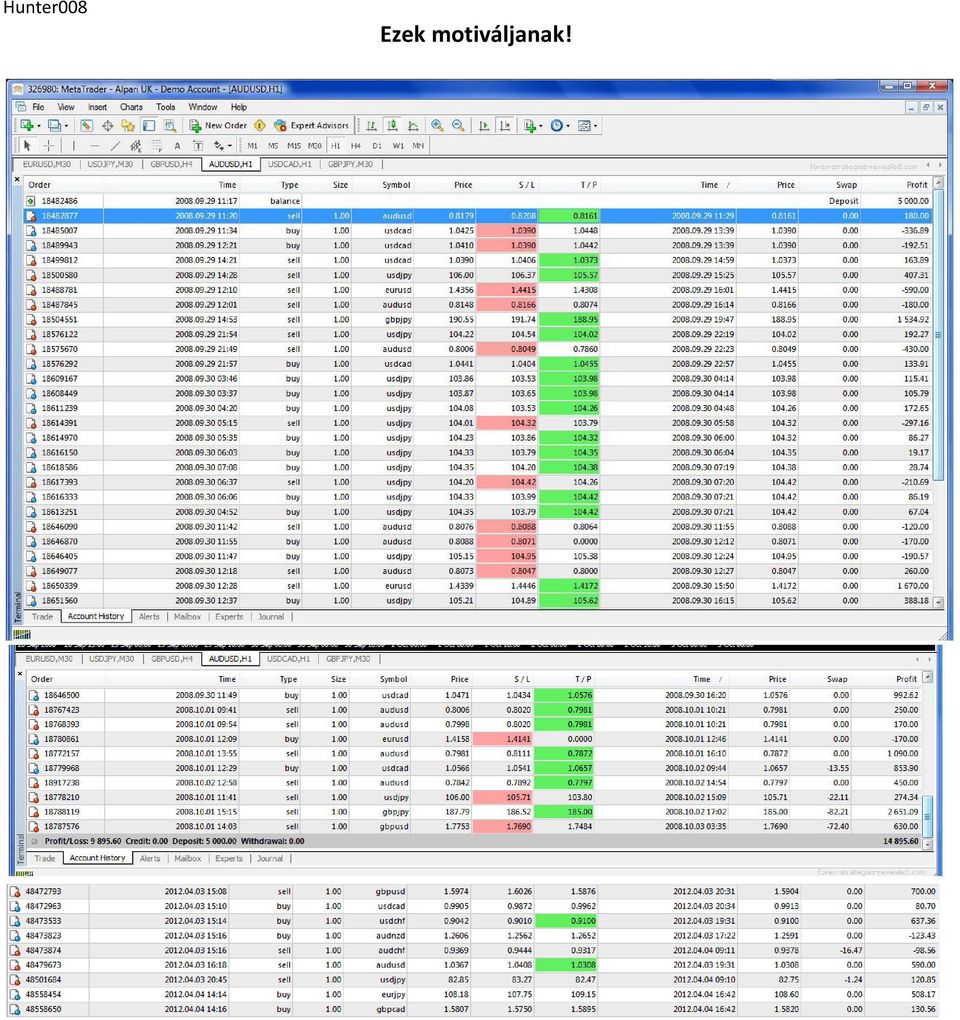Select order row 18650339 eurusd
Screen dimensions: 960x1020
tap(478, 585)
